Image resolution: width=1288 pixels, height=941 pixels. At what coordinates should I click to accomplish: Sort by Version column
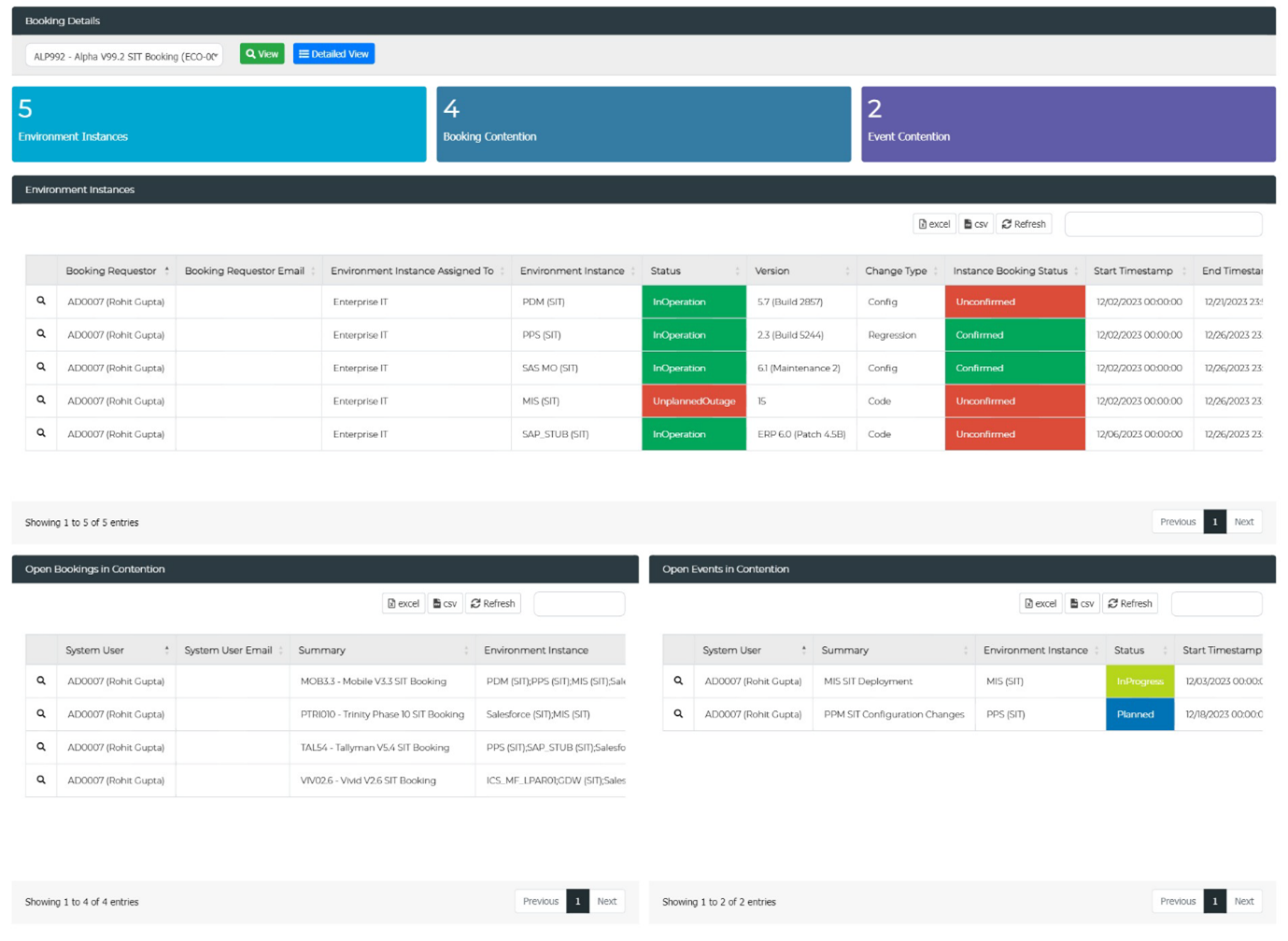801,271
